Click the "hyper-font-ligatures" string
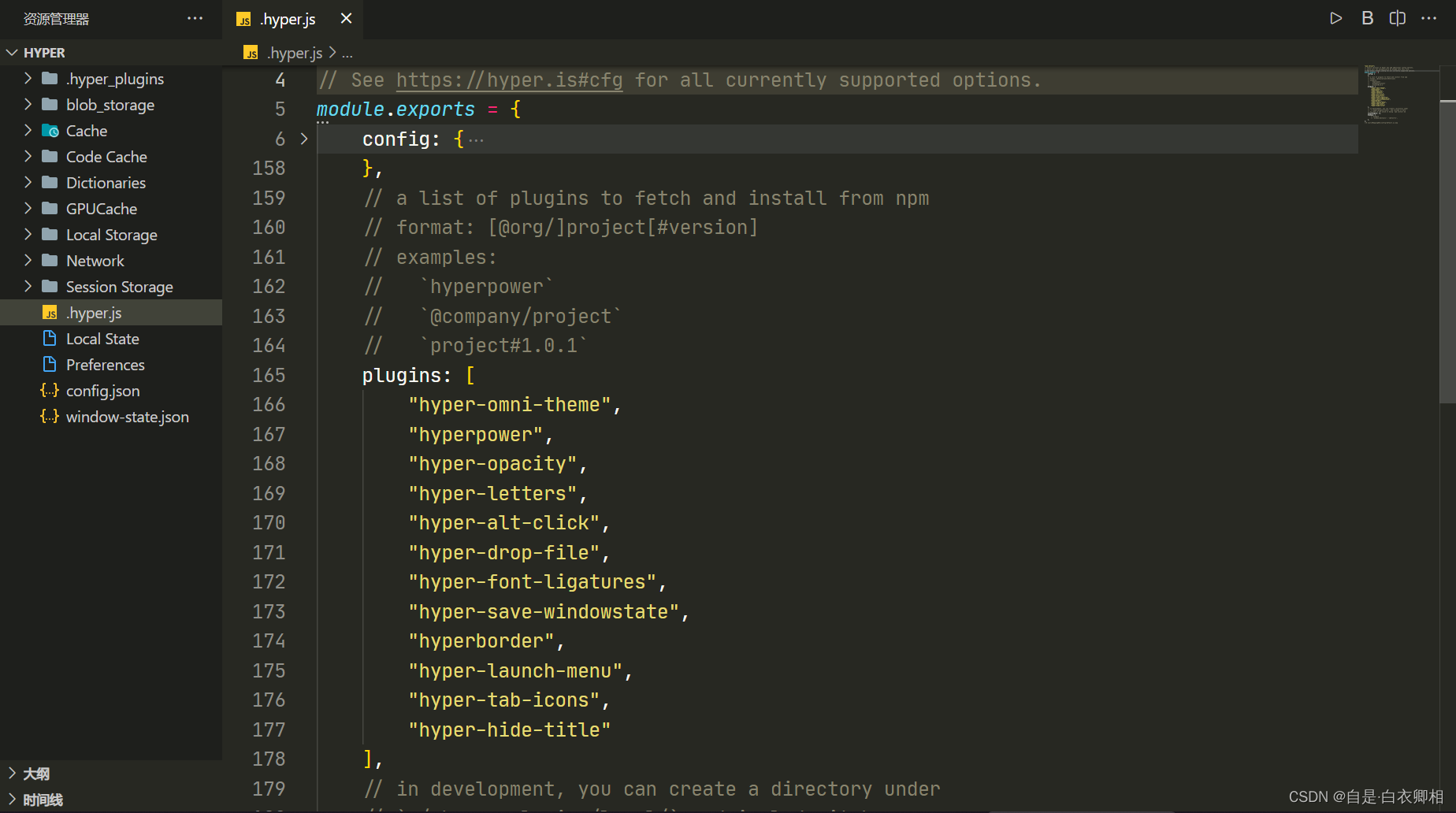This screenshot has width=1456, height=813. pyautogui.click(x=532, y=582)
